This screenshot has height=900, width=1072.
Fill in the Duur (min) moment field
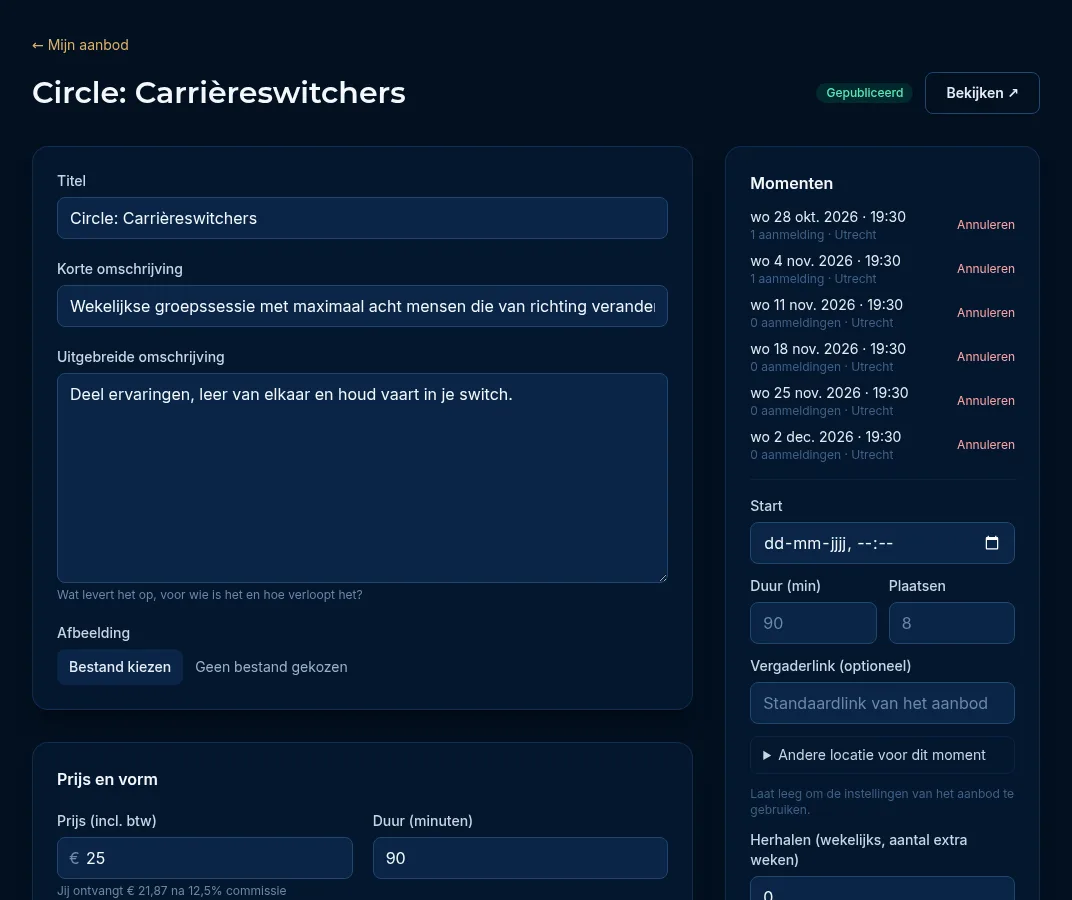tap(813, 623)
